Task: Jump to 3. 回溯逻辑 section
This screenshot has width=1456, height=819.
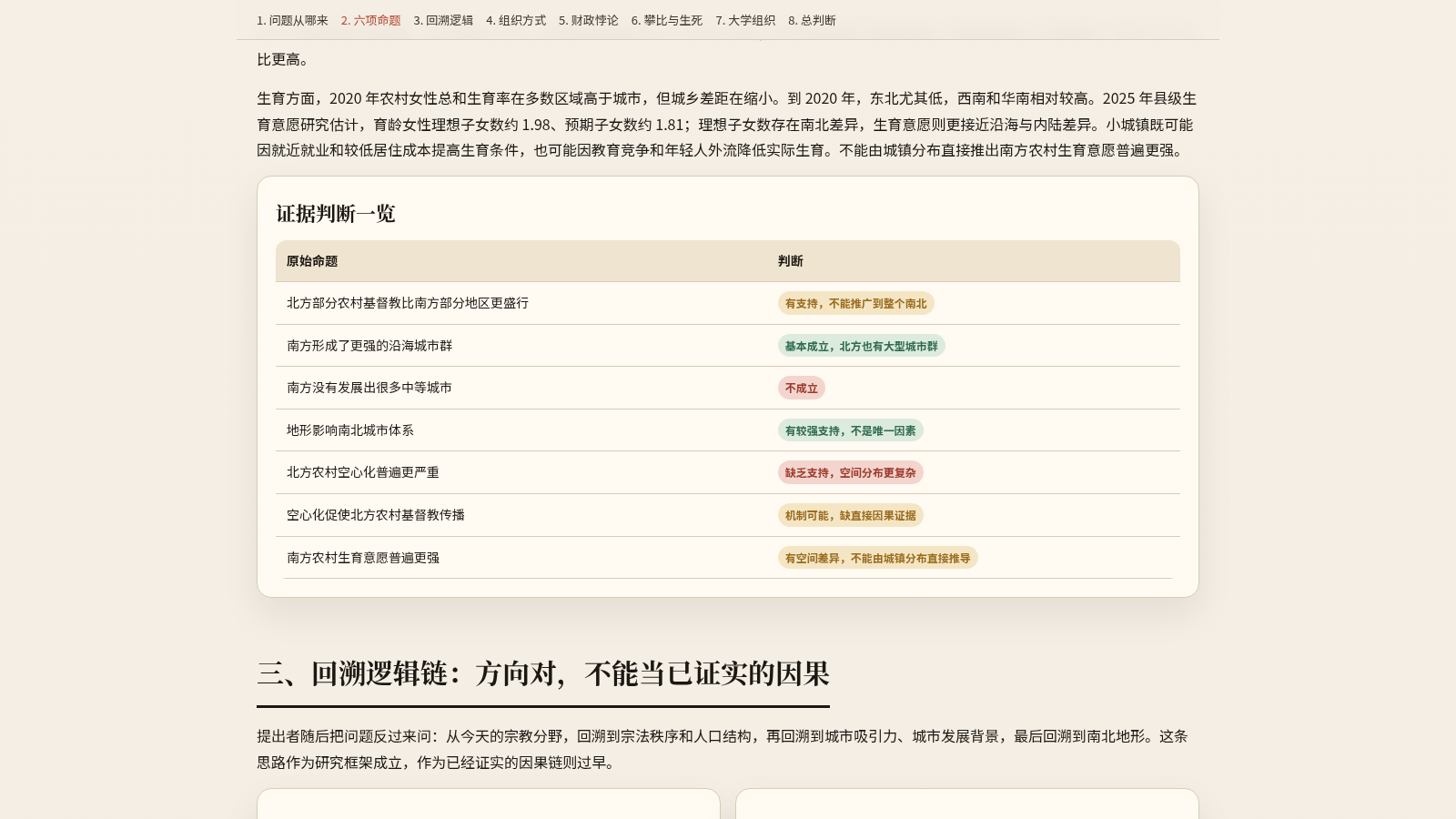Action: coord(443,20)
